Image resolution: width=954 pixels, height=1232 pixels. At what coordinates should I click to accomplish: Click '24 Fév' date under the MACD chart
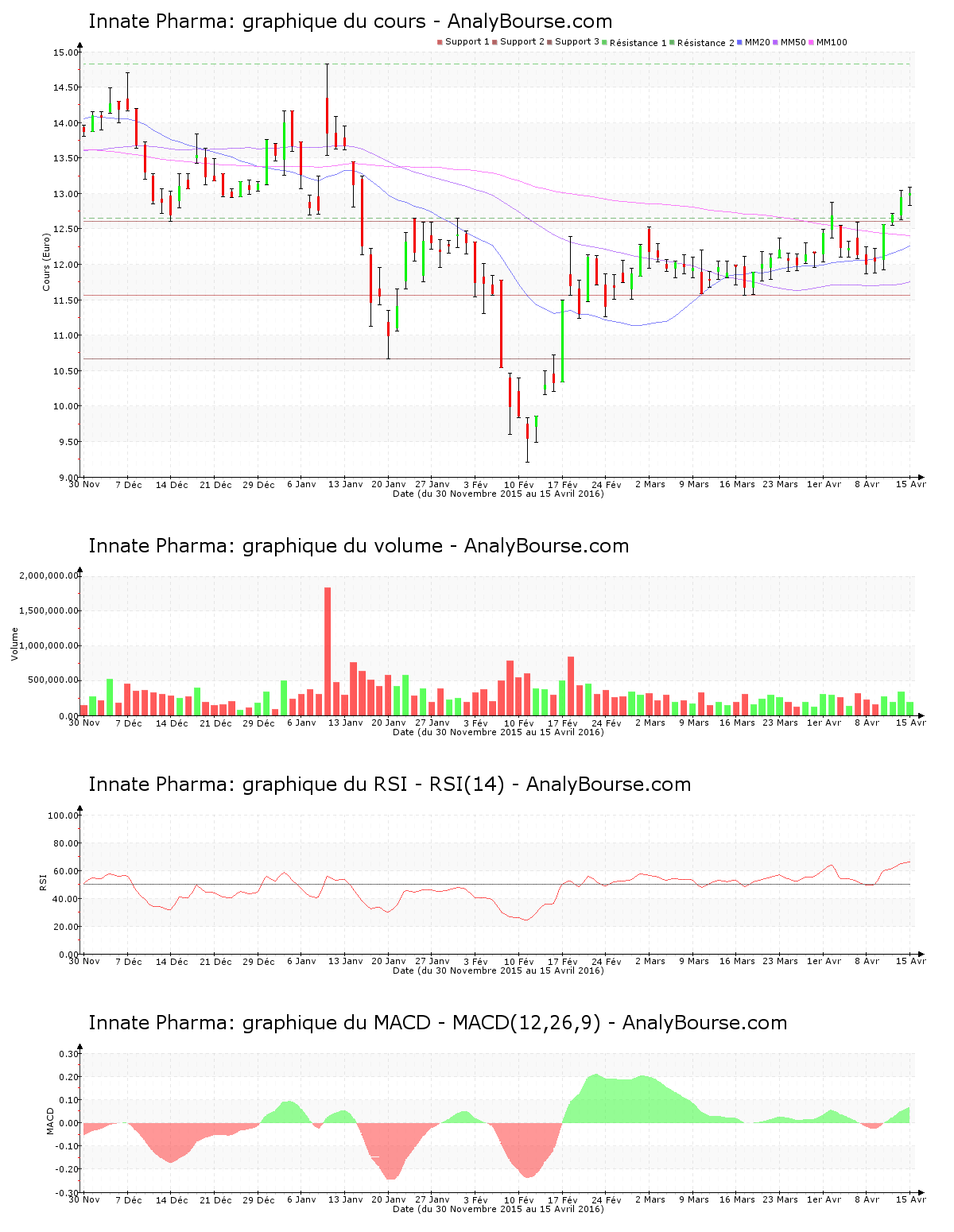point(607,1199)
